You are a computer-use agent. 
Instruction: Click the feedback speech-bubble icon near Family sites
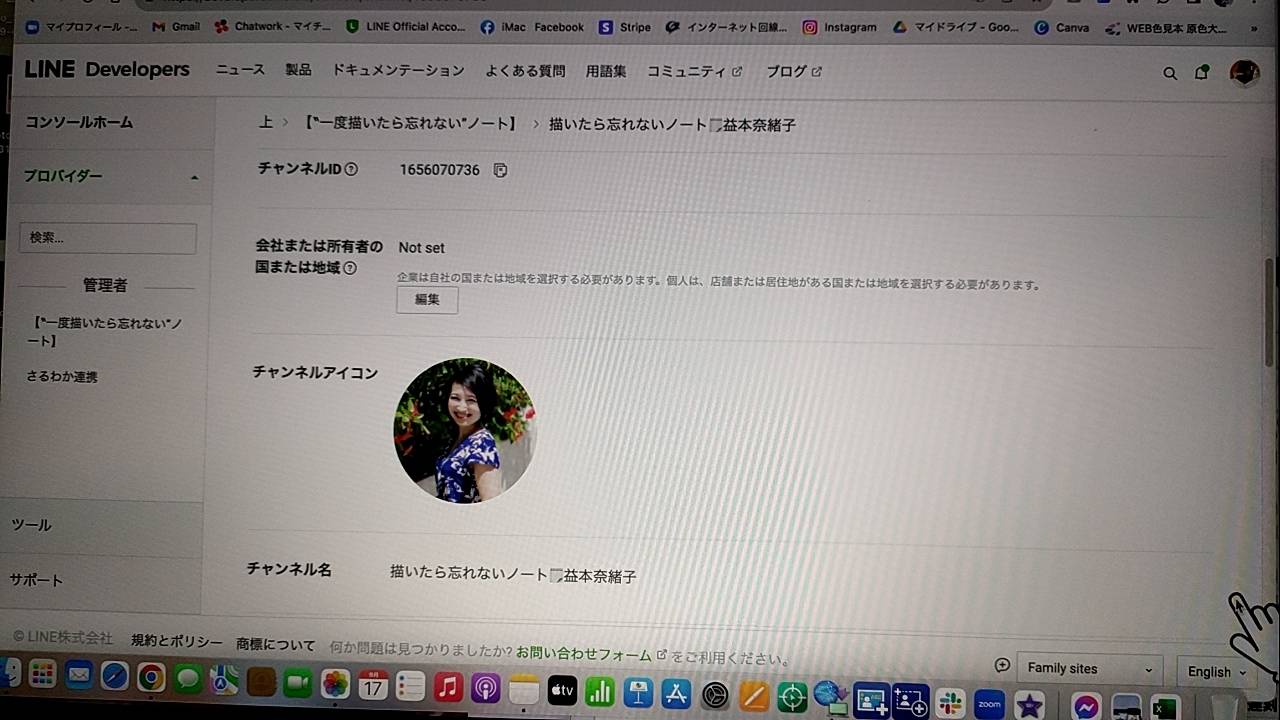pos(1002,666)
